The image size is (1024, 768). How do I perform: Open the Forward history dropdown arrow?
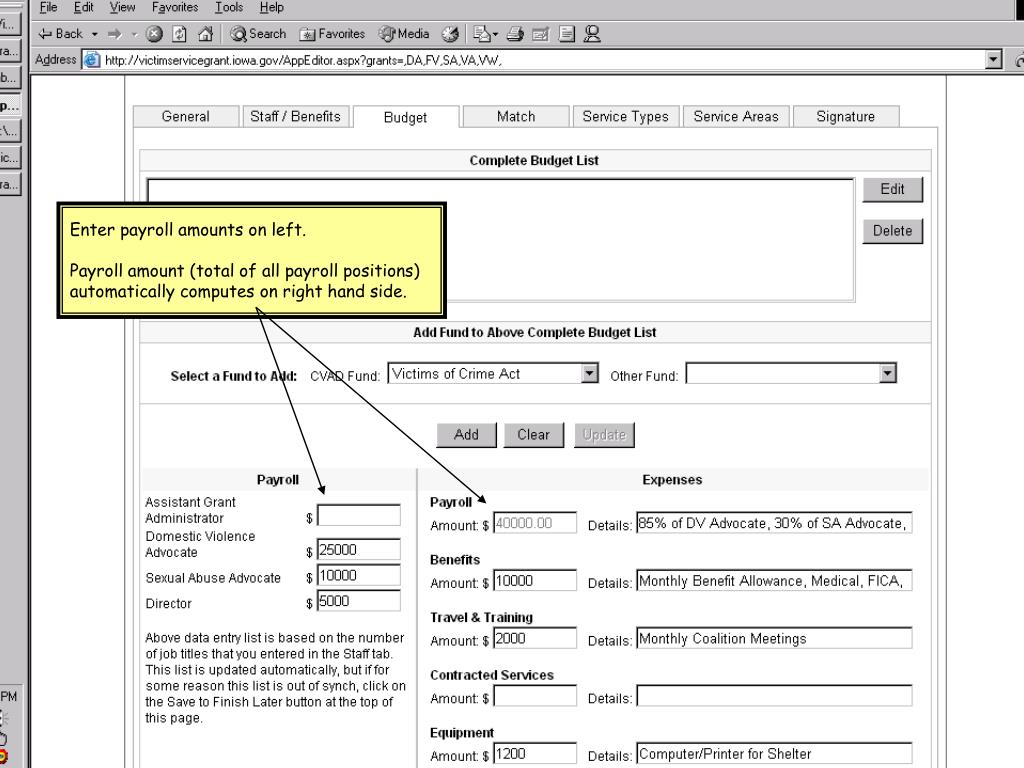tap(134, 34)
